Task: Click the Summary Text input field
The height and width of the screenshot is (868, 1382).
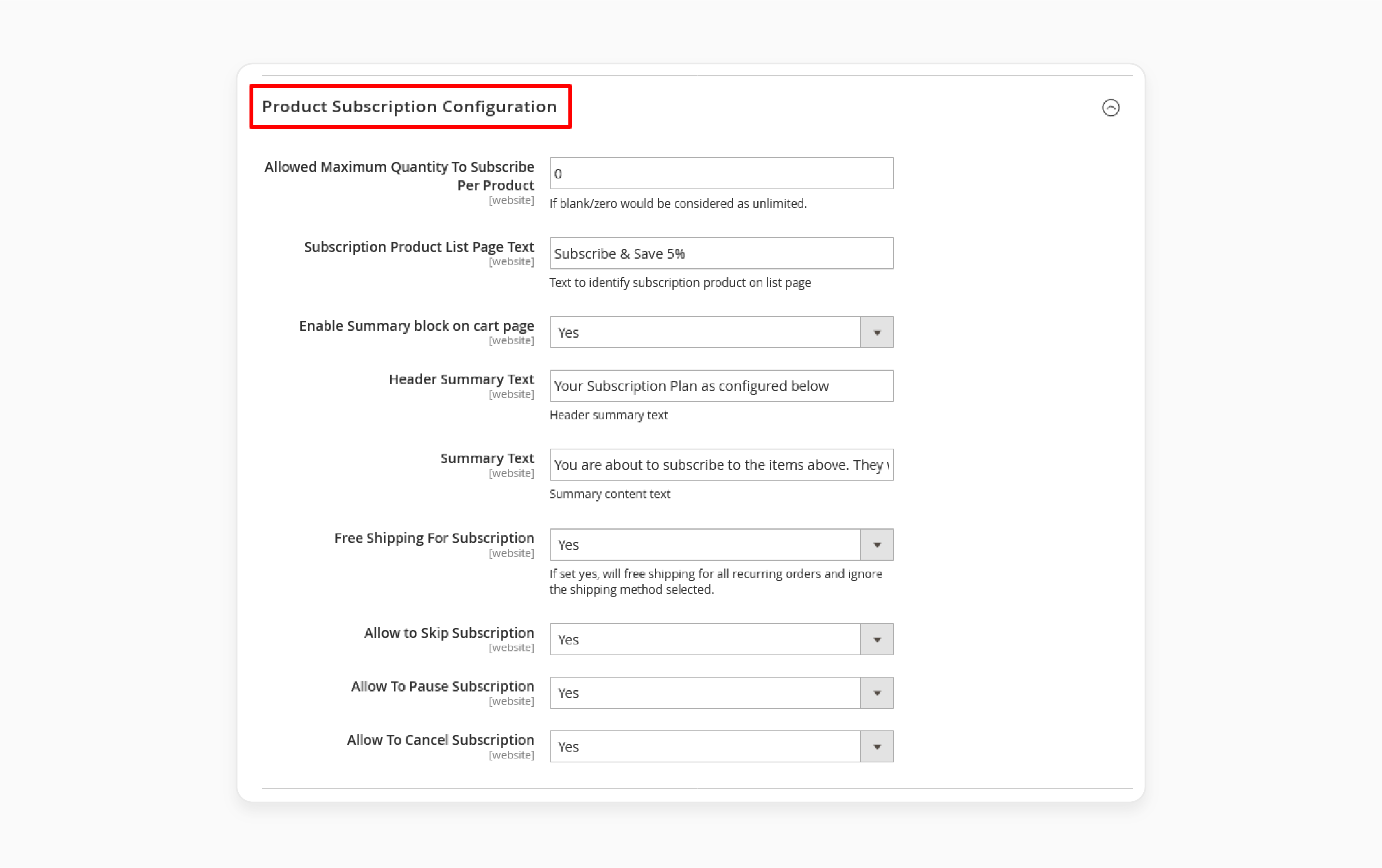Action: (721, 465)
